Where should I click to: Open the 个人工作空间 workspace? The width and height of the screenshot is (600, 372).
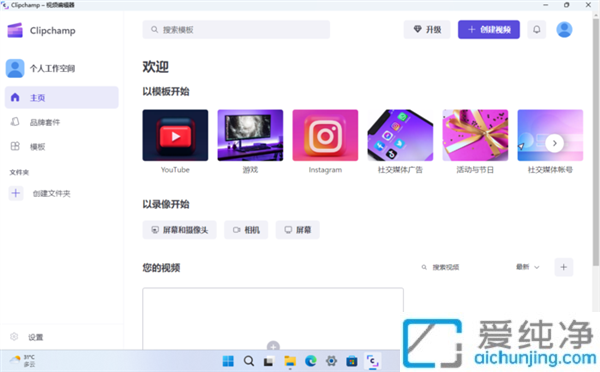click(41, 69)
